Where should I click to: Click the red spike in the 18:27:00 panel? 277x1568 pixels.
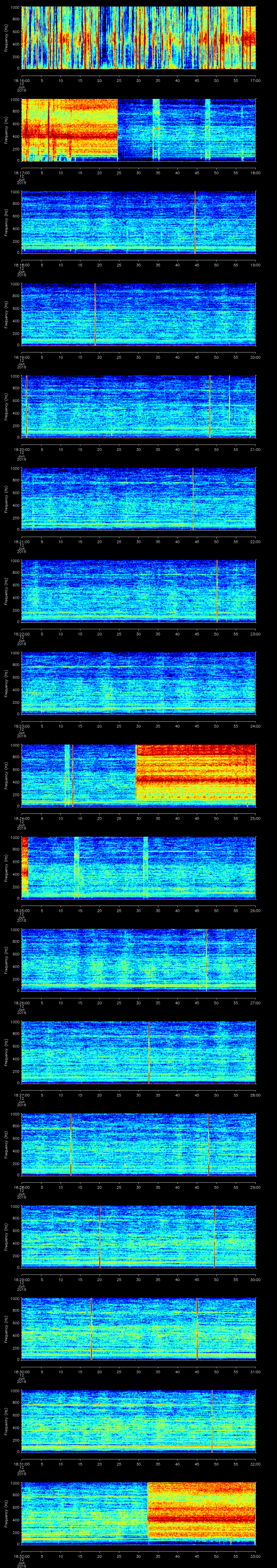coord(149,1052)
